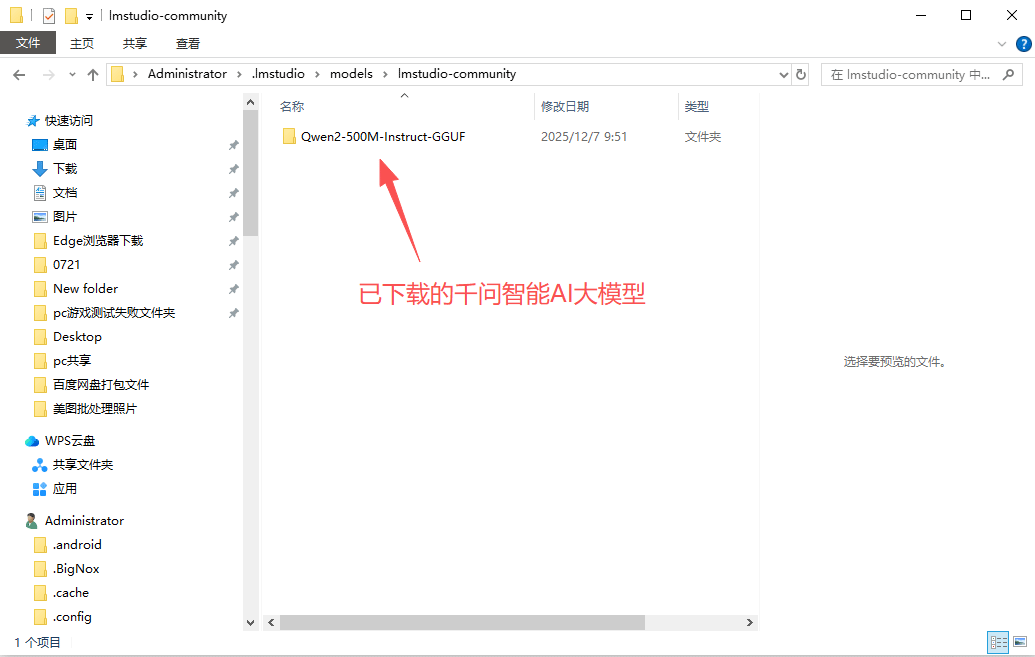
Task: Switch to large thumbnails view via status bar icon
Action: pyautogui.click(x=1019, y=641)
